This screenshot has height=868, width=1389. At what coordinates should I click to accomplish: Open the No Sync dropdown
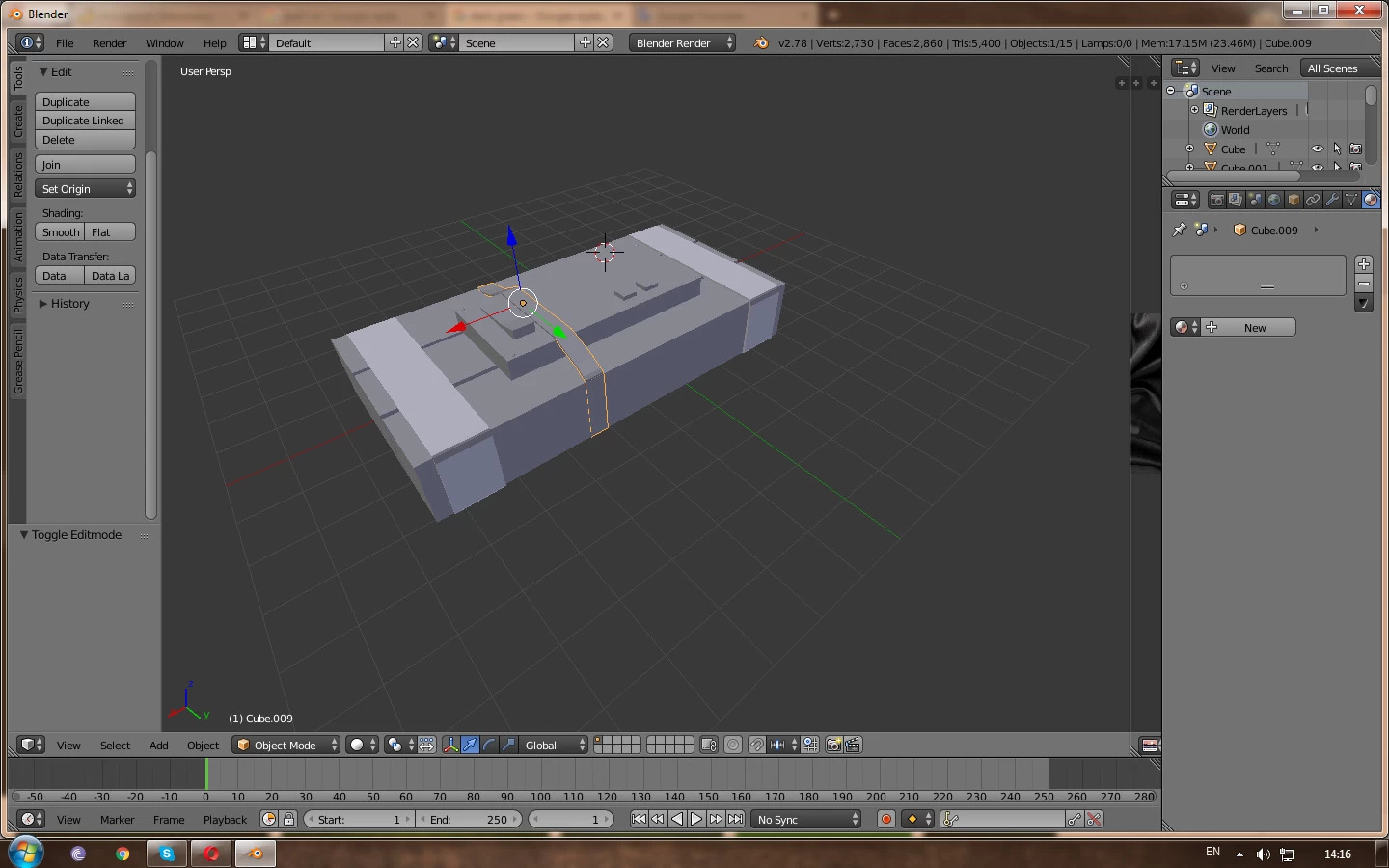807,819
